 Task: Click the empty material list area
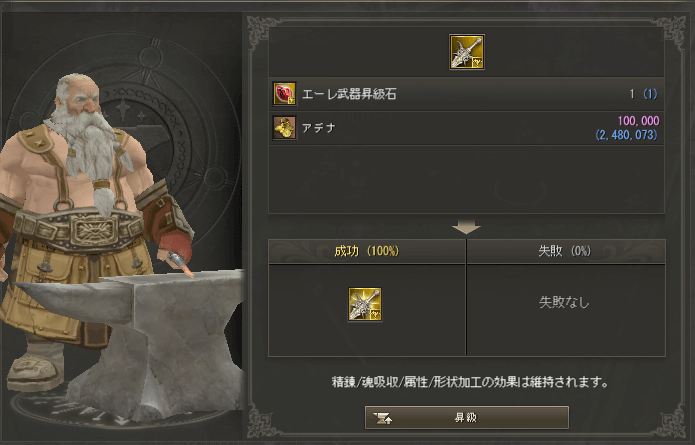[466, 180]
